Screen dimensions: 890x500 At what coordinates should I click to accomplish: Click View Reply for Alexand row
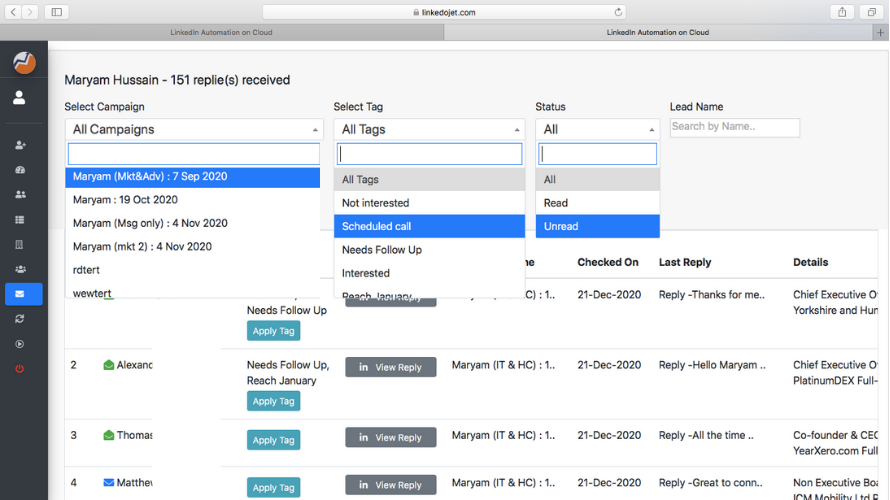pos(391,367)
